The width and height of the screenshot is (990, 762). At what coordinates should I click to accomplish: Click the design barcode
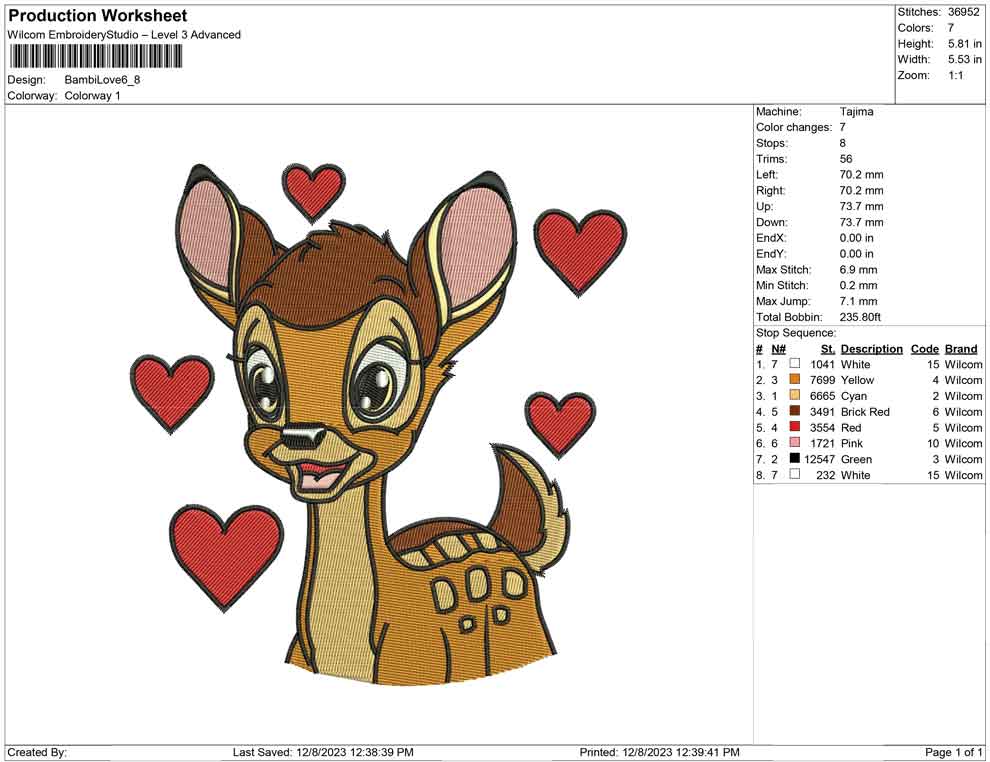[95, 57]
